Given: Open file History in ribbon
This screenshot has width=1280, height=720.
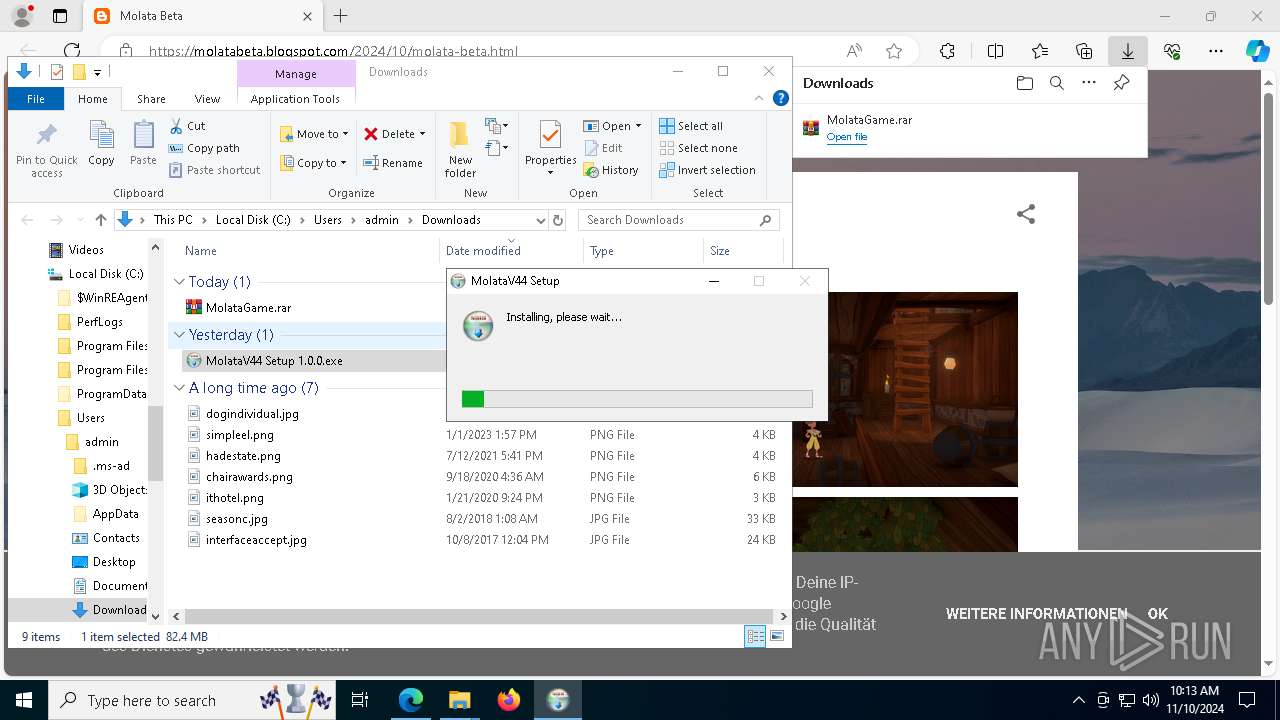Looking at the screenshot, I should 611,170.
